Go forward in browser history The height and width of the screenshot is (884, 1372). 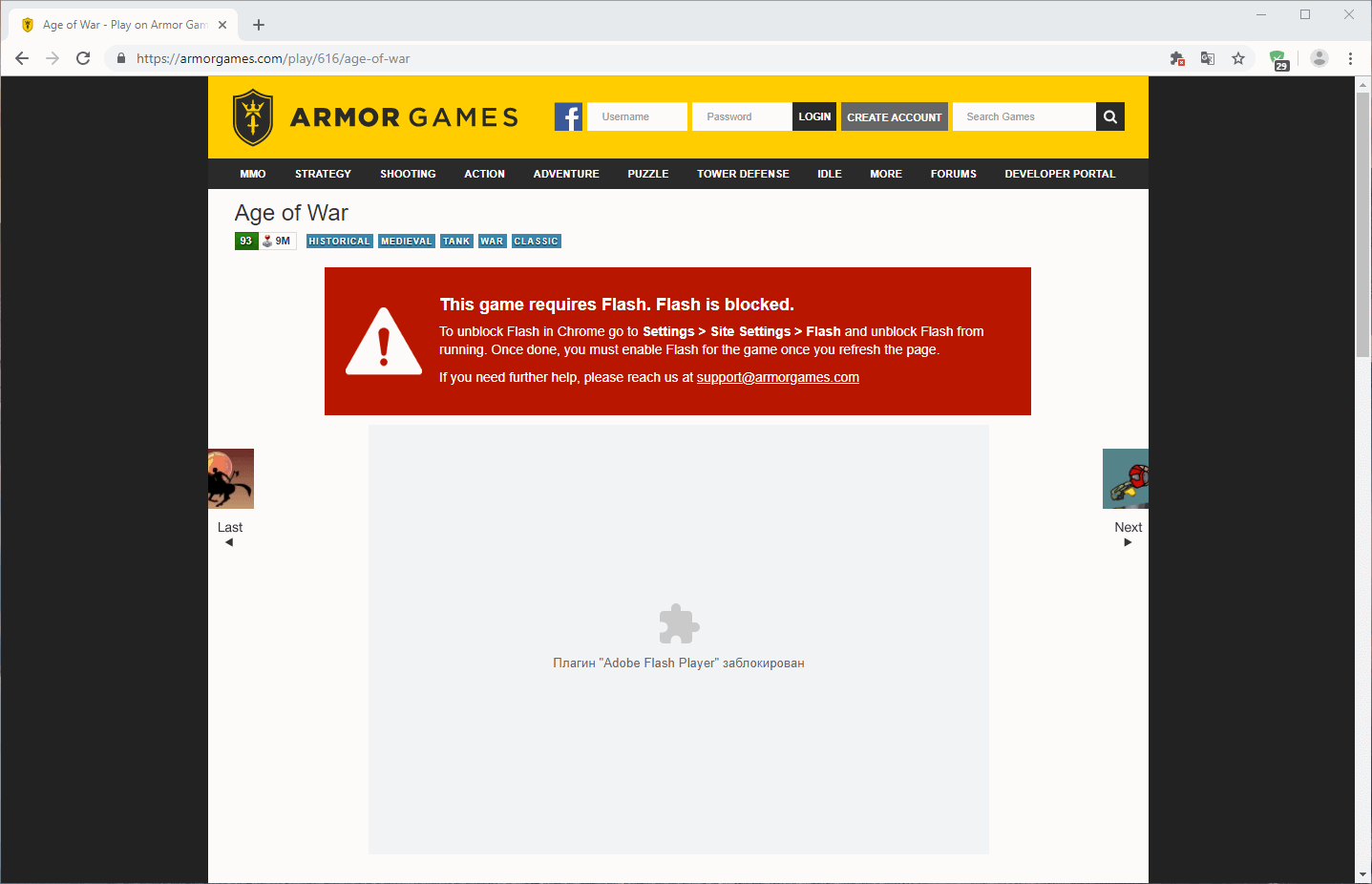[53, 58]
